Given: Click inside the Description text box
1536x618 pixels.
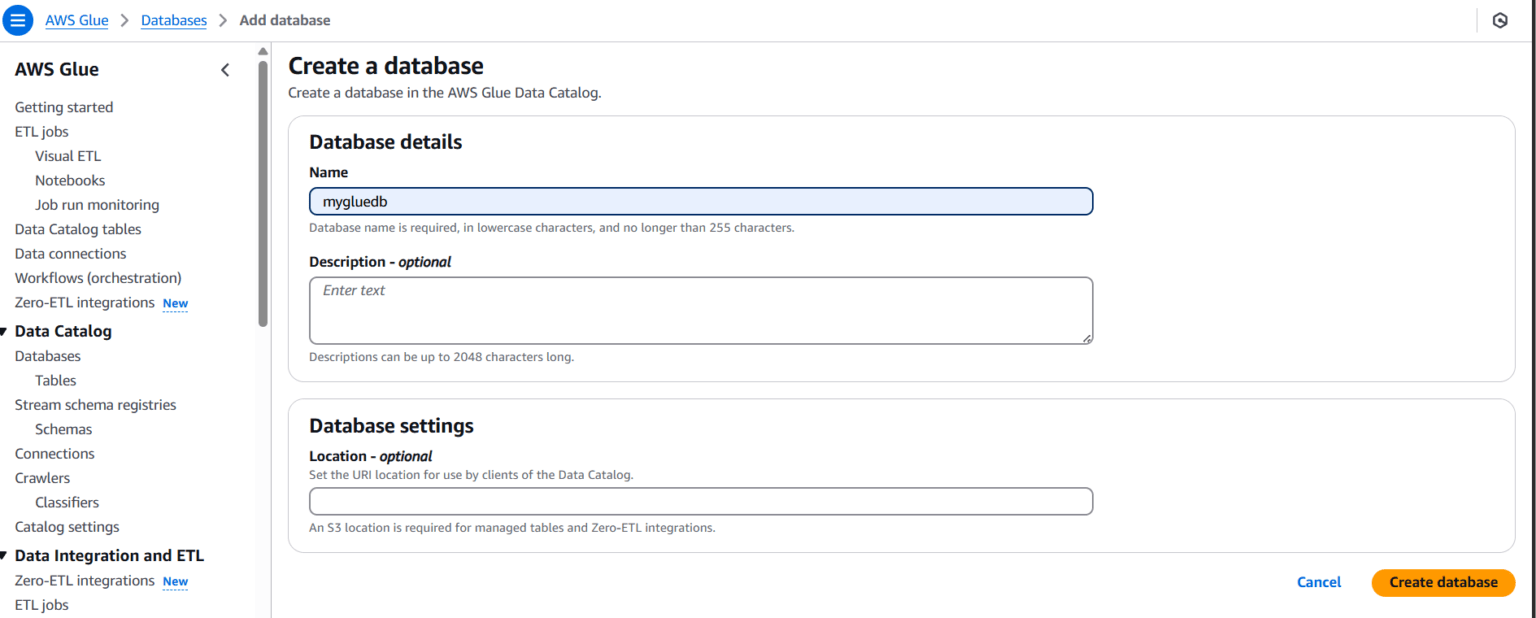Looking at the screenshot, I should (x=700, y=310).
